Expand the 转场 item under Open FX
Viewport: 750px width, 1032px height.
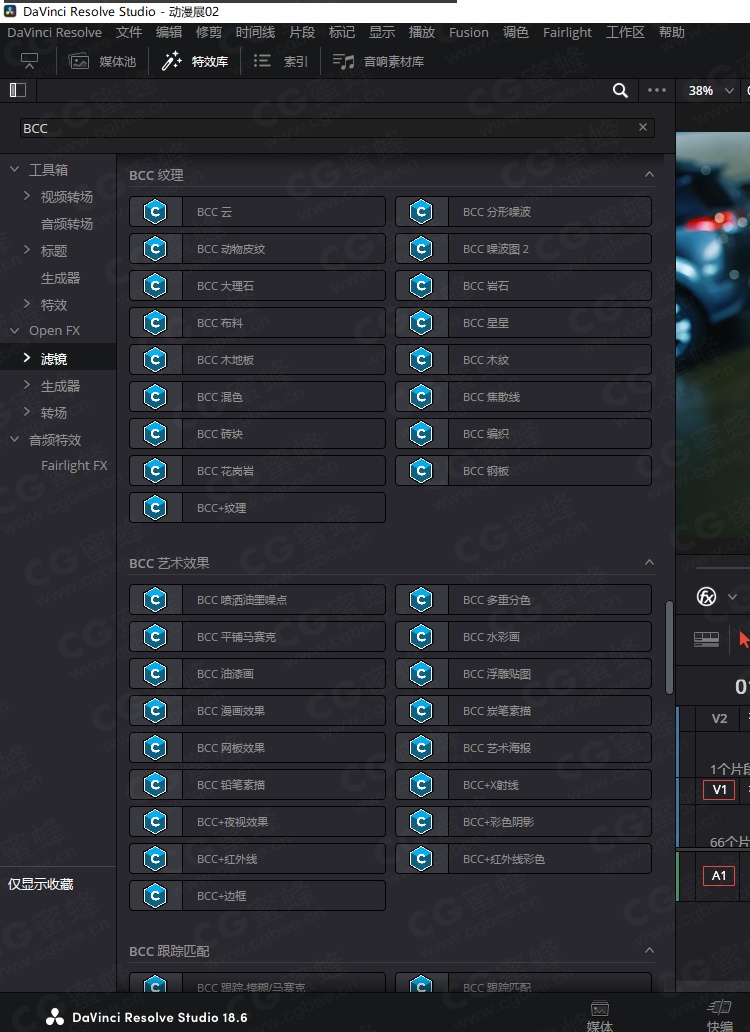pyautogui.click(x=27, y=411)
